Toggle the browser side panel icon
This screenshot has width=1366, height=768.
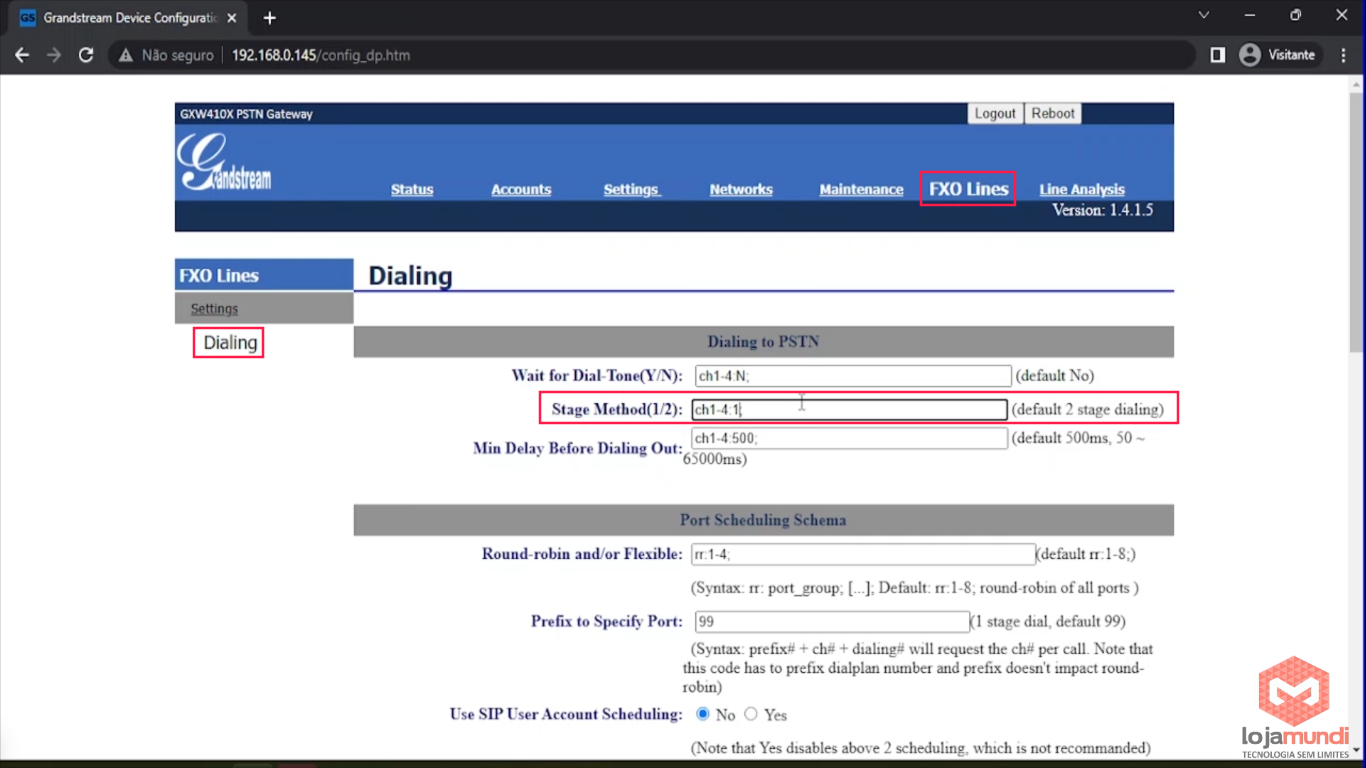(1217, 55)
